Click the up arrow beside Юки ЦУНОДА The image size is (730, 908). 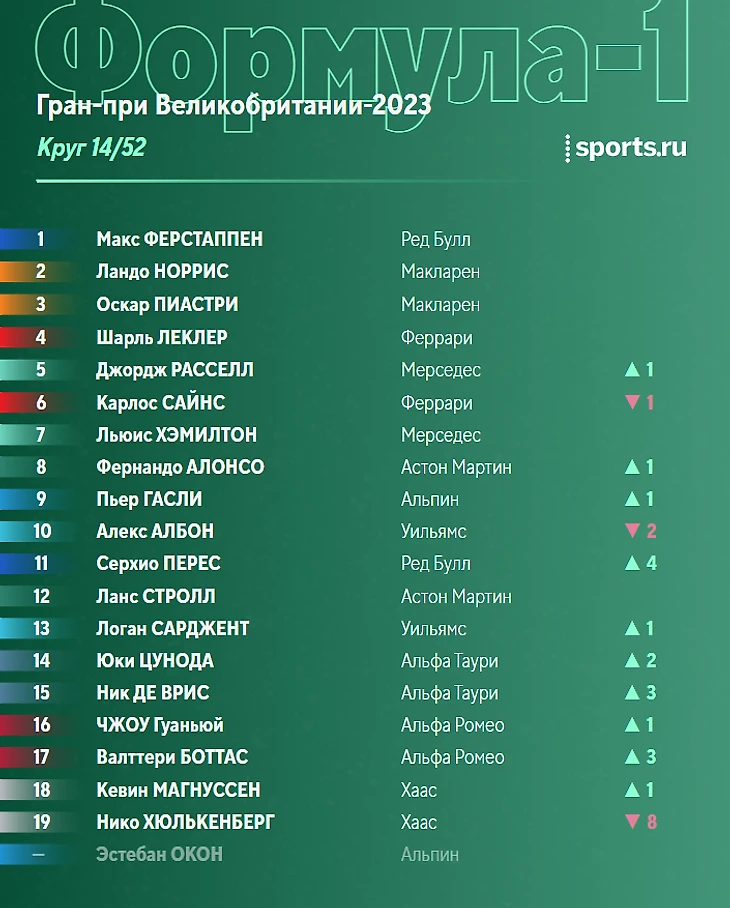tap(632, 660)
